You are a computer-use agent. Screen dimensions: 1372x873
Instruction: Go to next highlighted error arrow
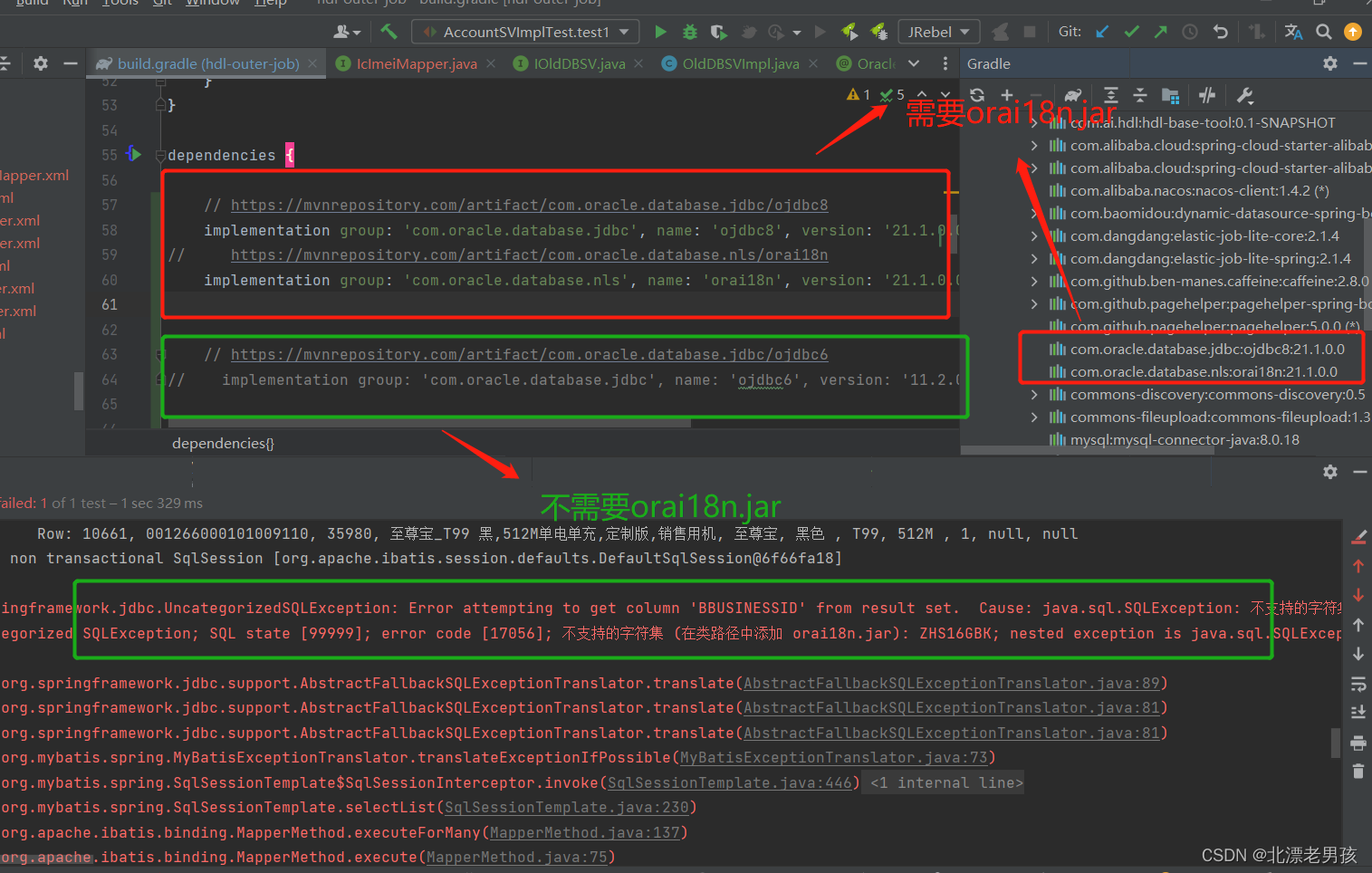(945, 95)
